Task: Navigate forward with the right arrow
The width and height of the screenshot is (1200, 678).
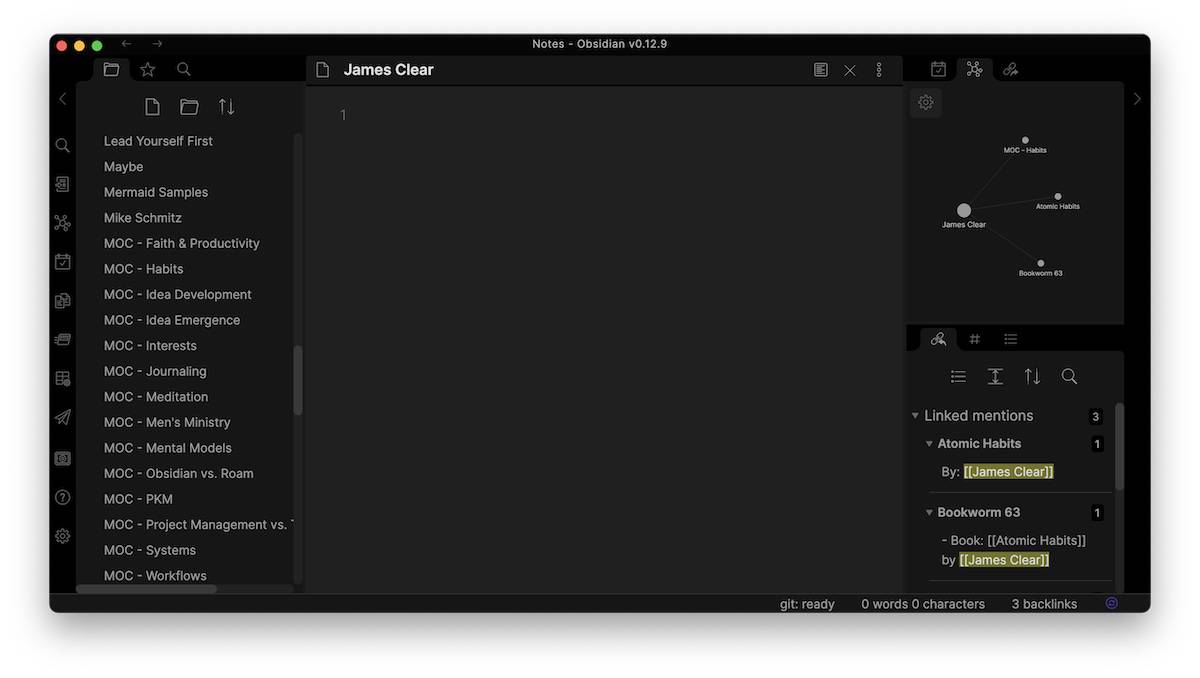Action: click(x=157, y=44)
